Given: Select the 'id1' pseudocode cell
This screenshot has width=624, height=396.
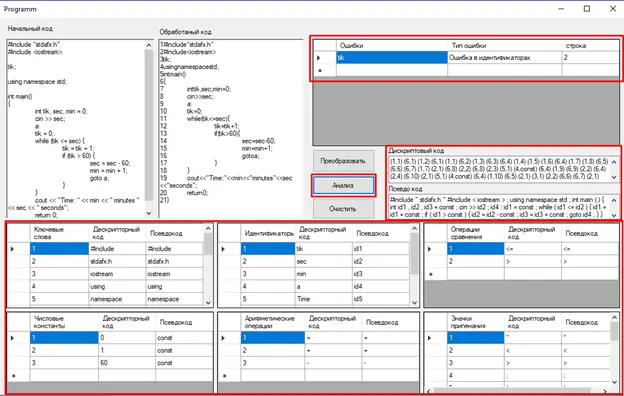Looking at the screenshot, I should click(381, 249).
